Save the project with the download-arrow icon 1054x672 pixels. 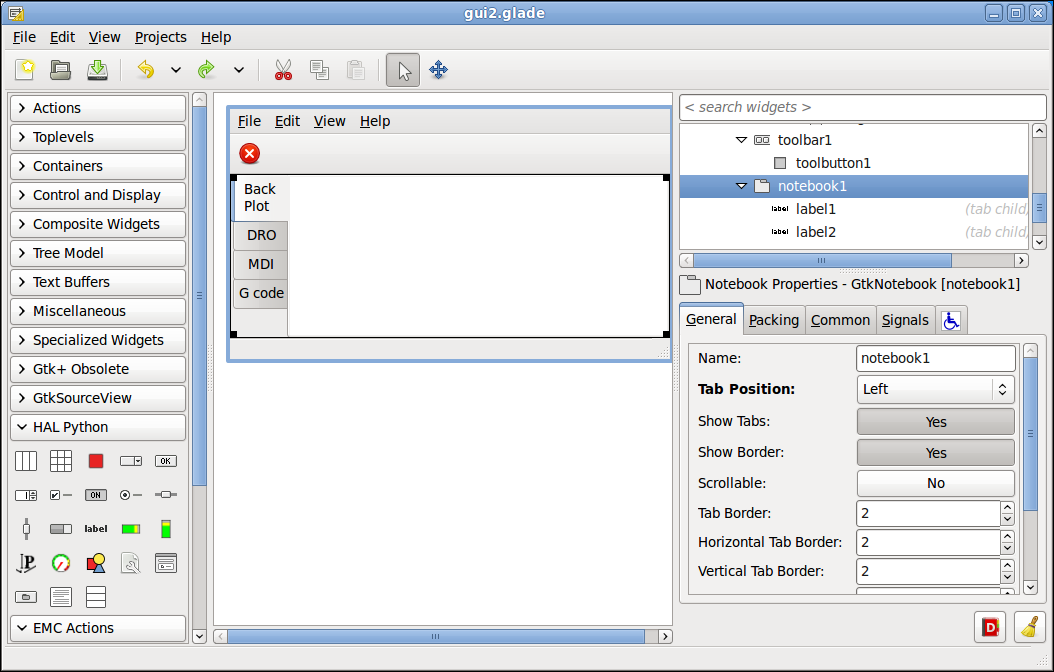pos(97,69)
